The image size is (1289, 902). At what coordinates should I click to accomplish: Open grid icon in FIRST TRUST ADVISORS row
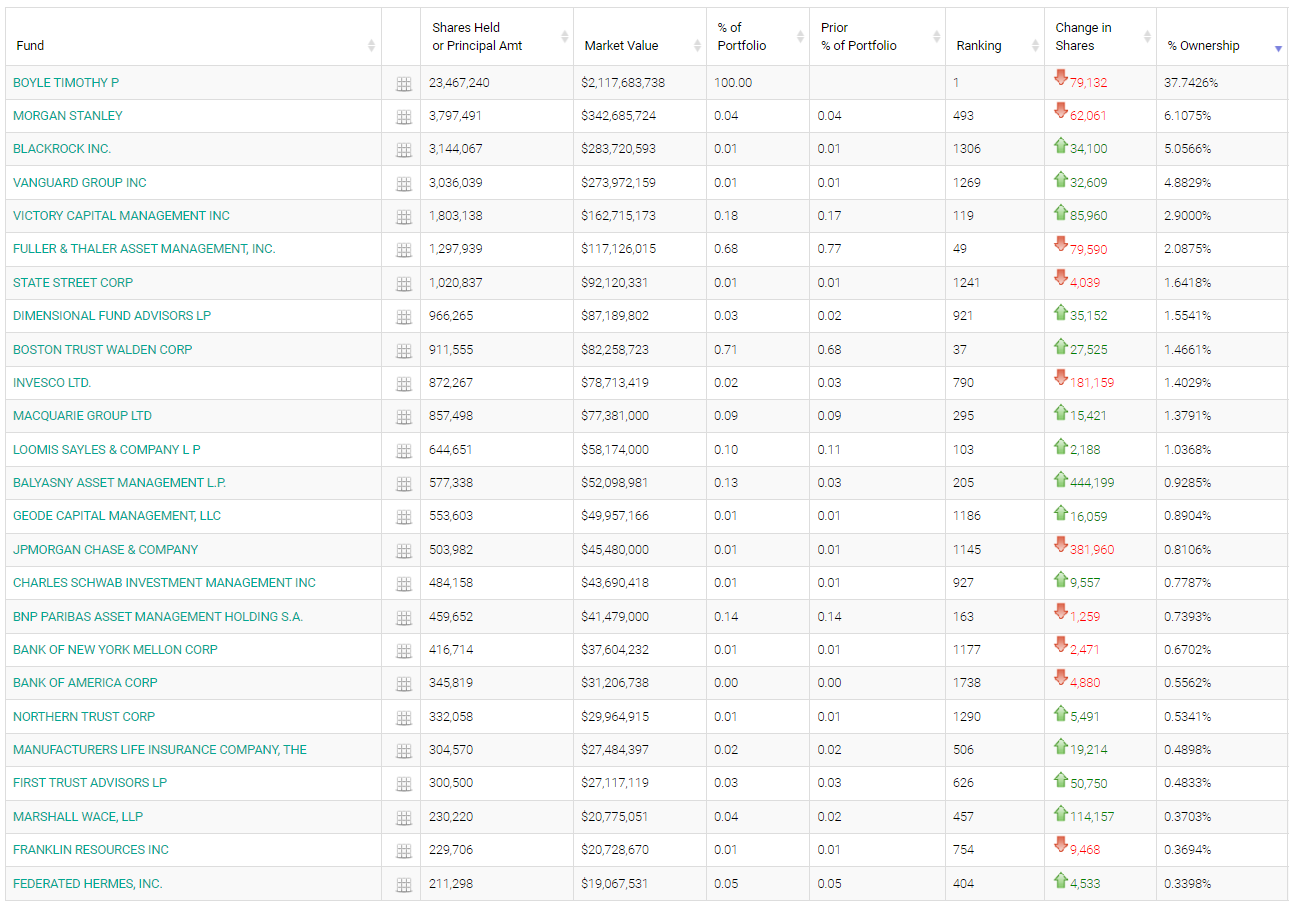(404, 784)
